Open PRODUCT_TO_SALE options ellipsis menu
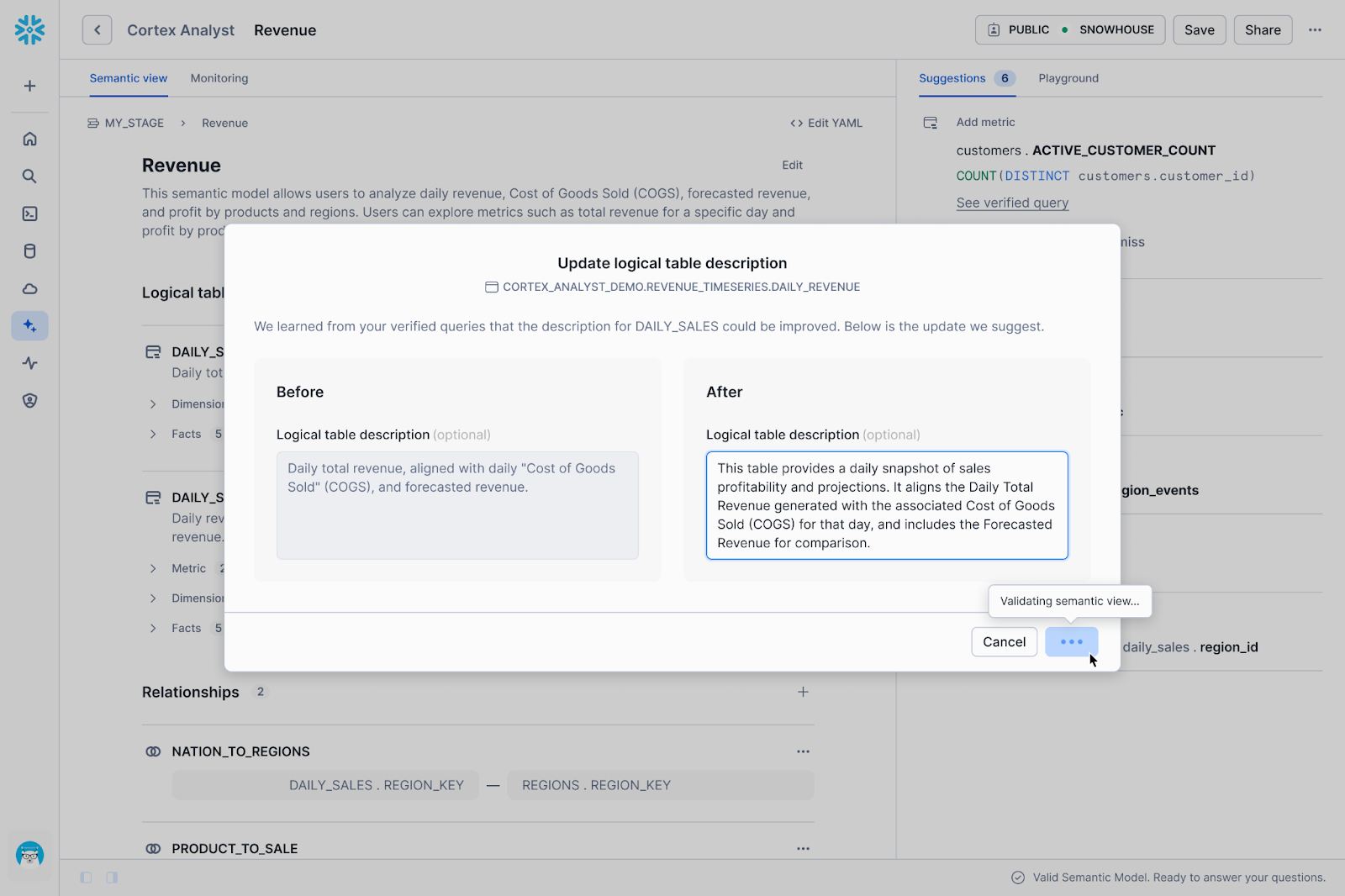This screenshot has height=896, width=1345. click(803, 849)
